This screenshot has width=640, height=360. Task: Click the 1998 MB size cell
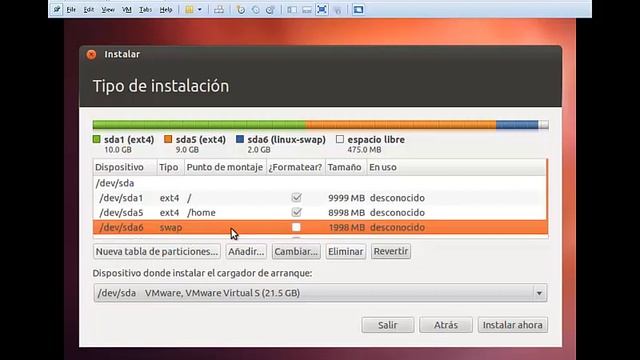(347, 227)
